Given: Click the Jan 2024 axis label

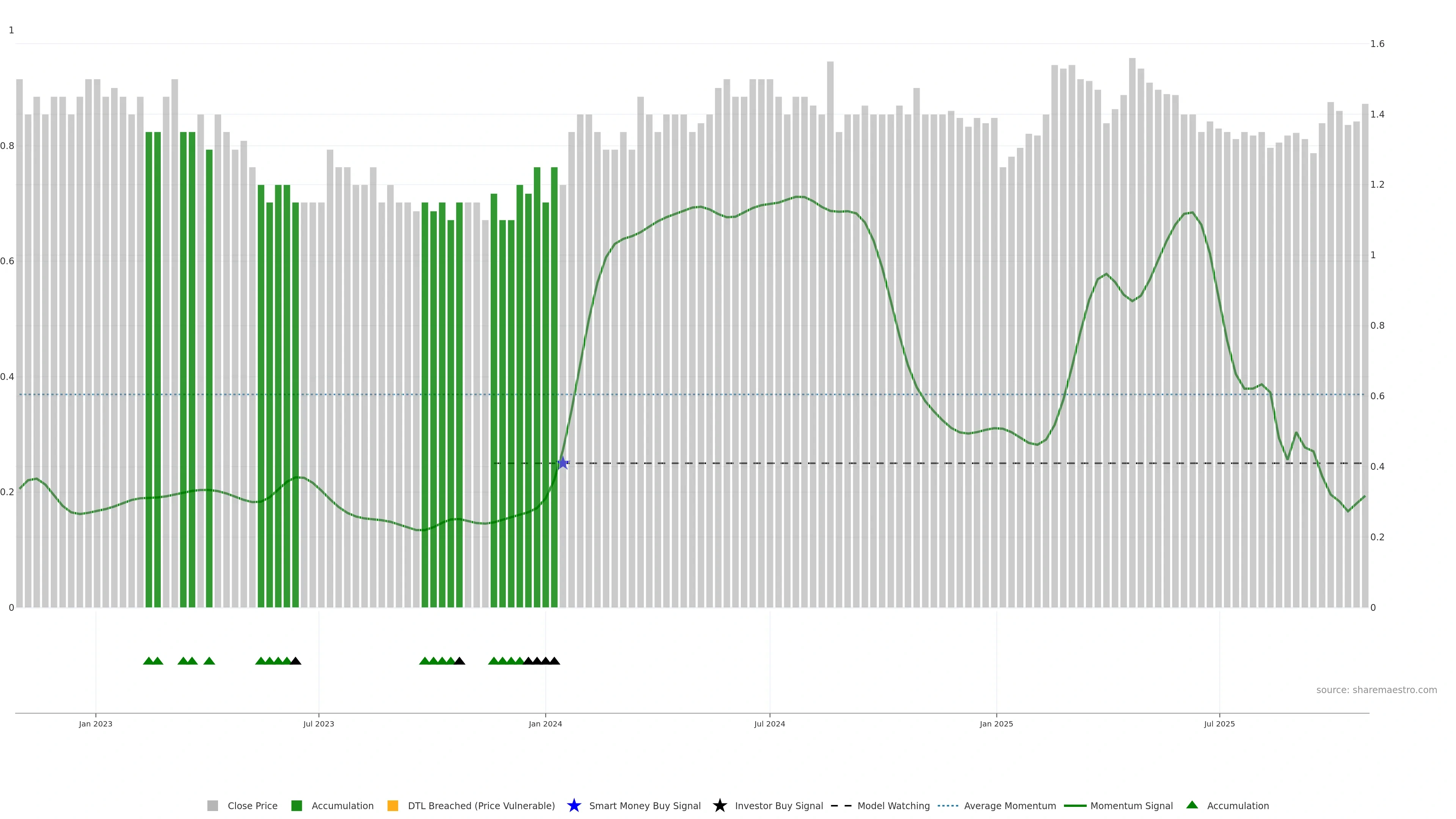Looking at the screenshot, I should click(545, 723).
